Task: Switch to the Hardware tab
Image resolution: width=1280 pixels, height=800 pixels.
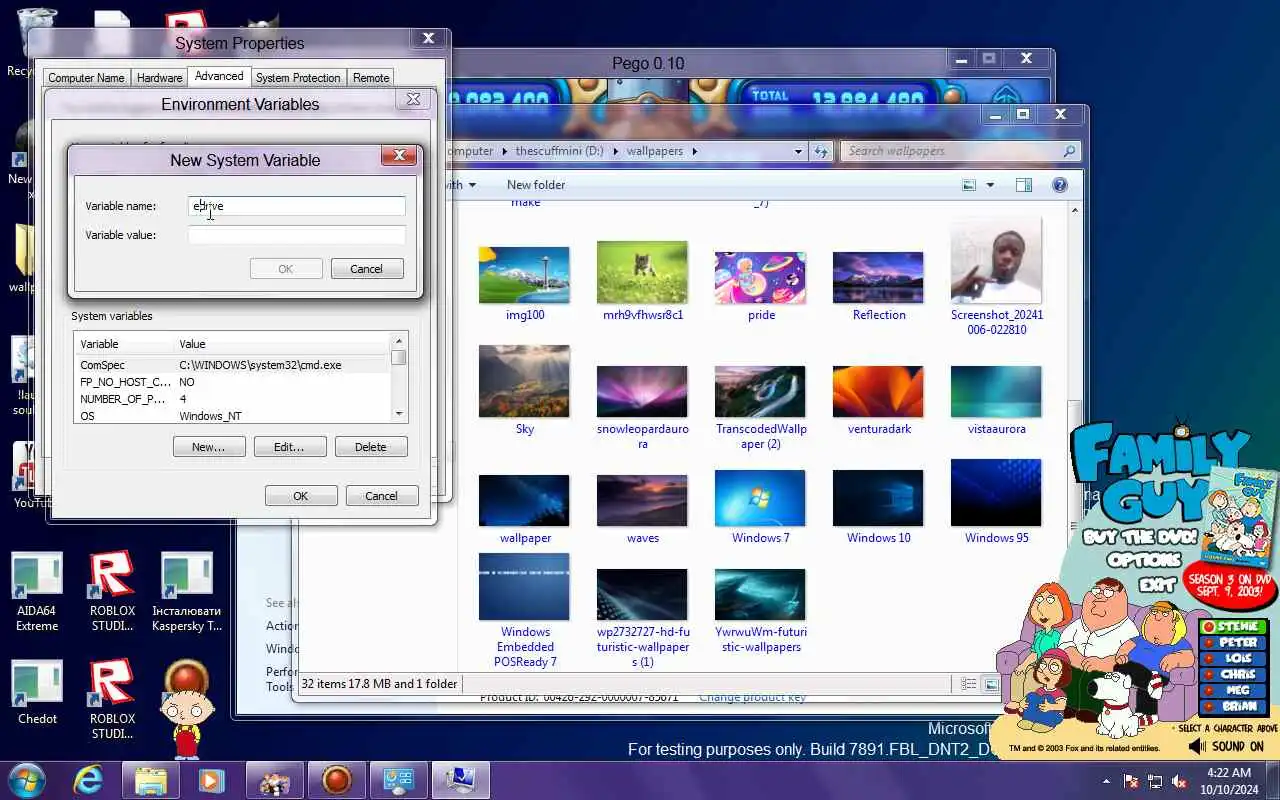Action: (x=160, y=78)
